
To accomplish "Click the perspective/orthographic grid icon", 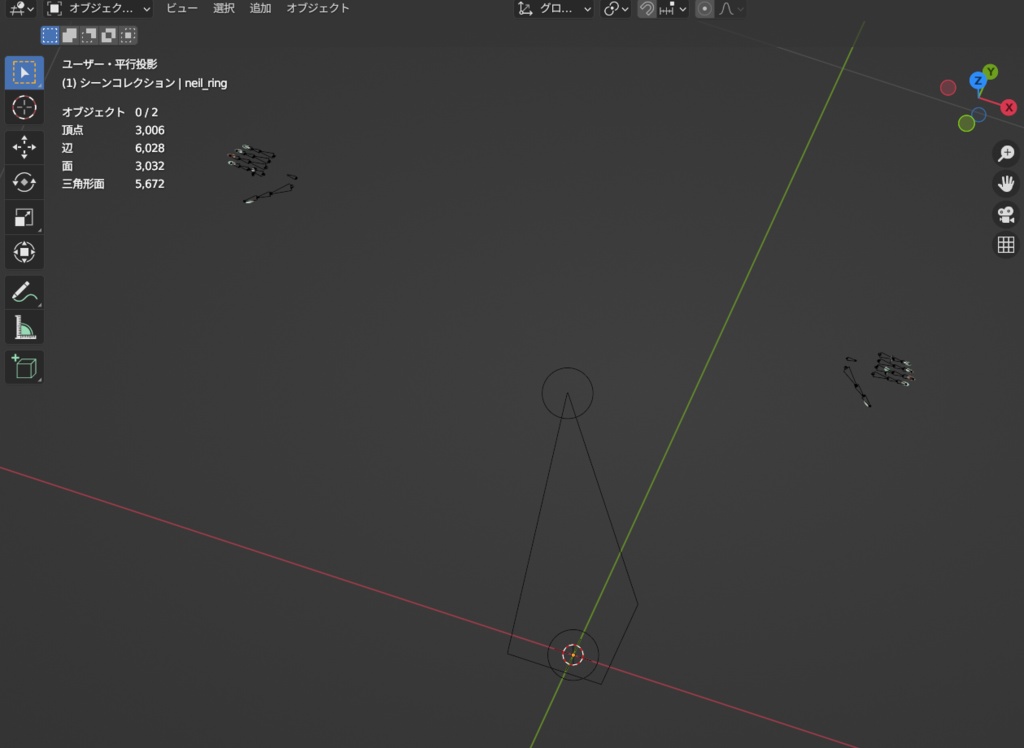I will pos(1006,245).
